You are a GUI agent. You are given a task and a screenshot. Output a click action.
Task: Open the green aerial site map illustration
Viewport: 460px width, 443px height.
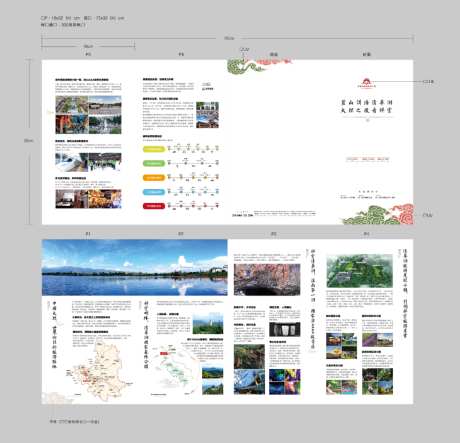click(x=360, y=271)
